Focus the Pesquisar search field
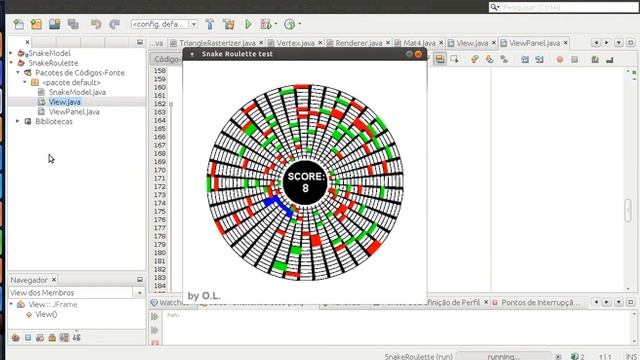The image size is (640, 360). [x=564, y=7]
